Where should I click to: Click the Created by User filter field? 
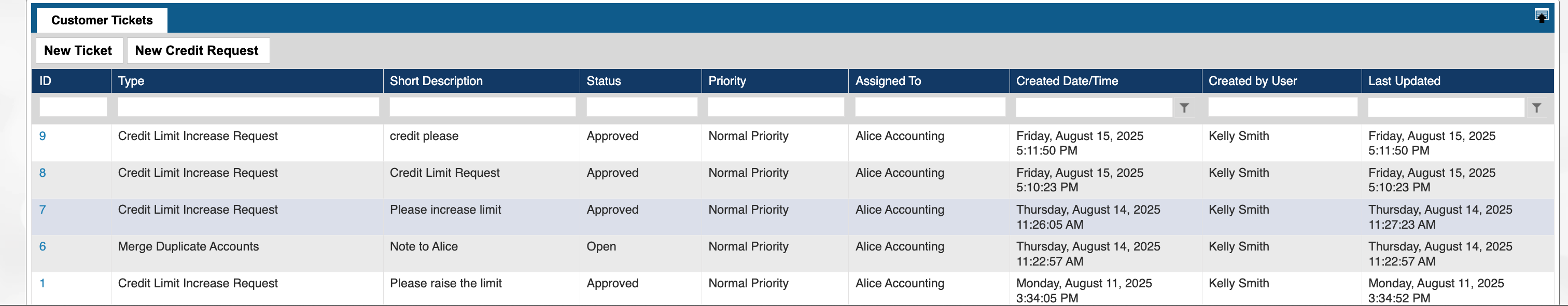[x=1282, y=107]
